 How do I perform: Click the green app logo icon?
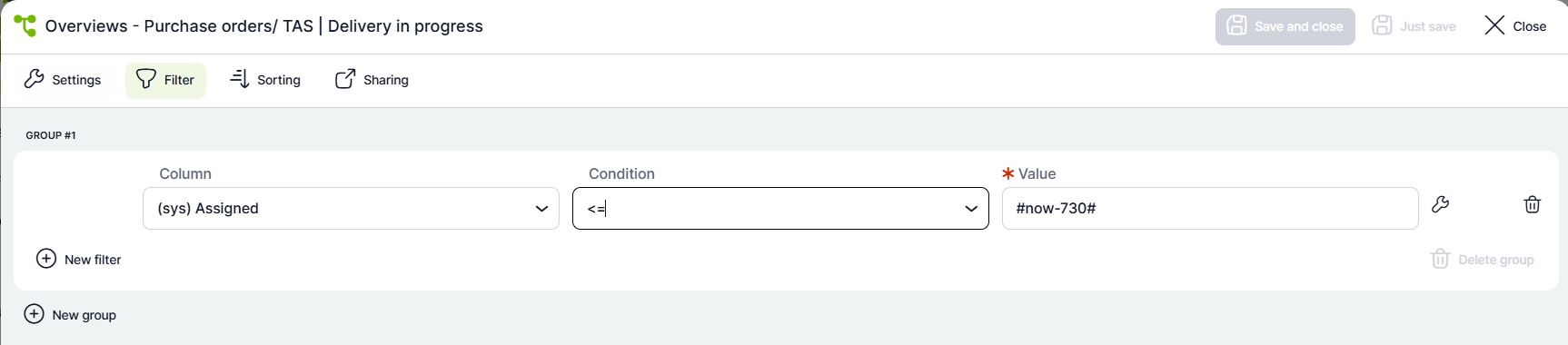tap(25, 25)
